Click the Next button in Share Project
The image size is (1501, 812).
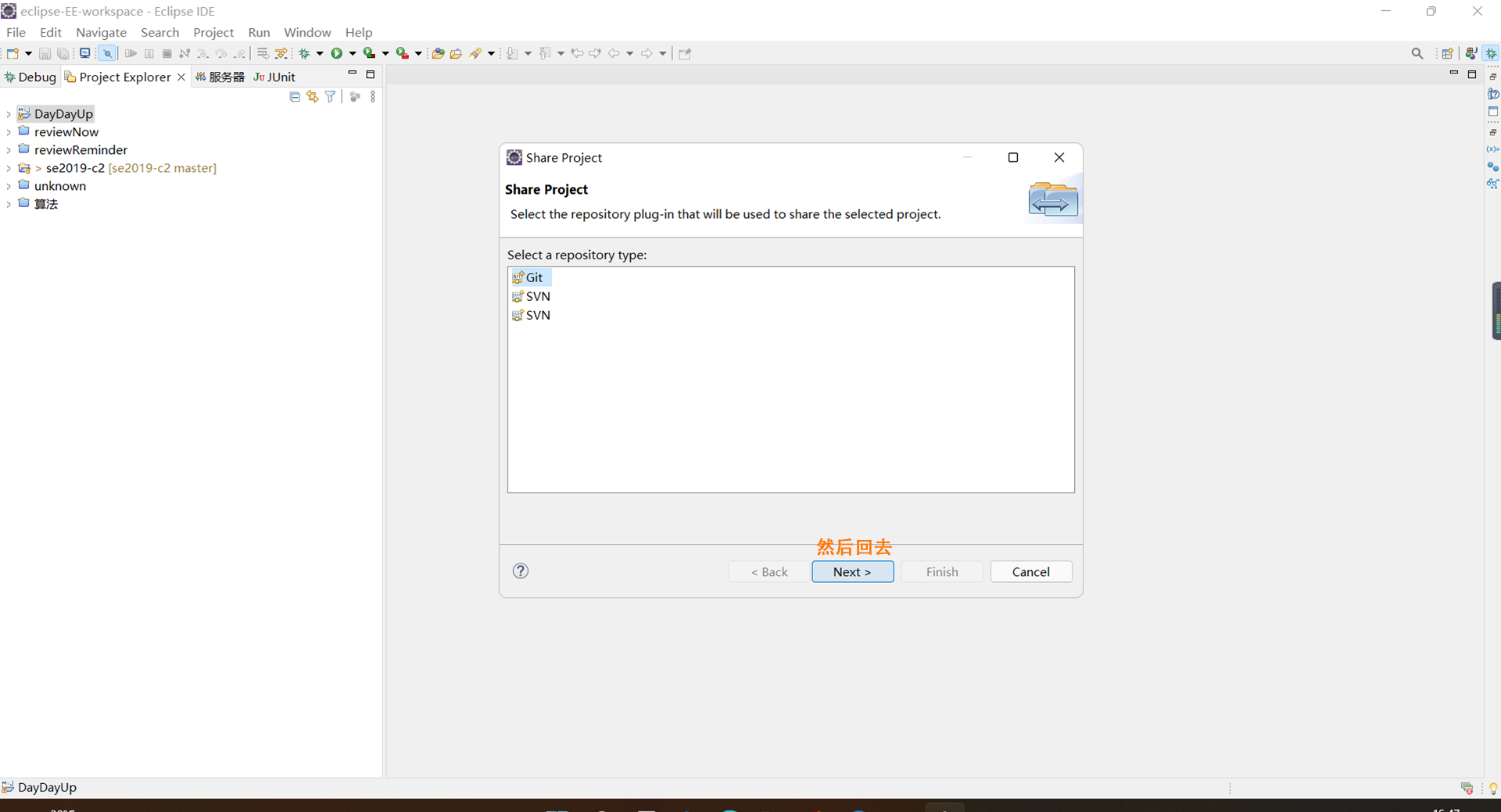(852, 571)
